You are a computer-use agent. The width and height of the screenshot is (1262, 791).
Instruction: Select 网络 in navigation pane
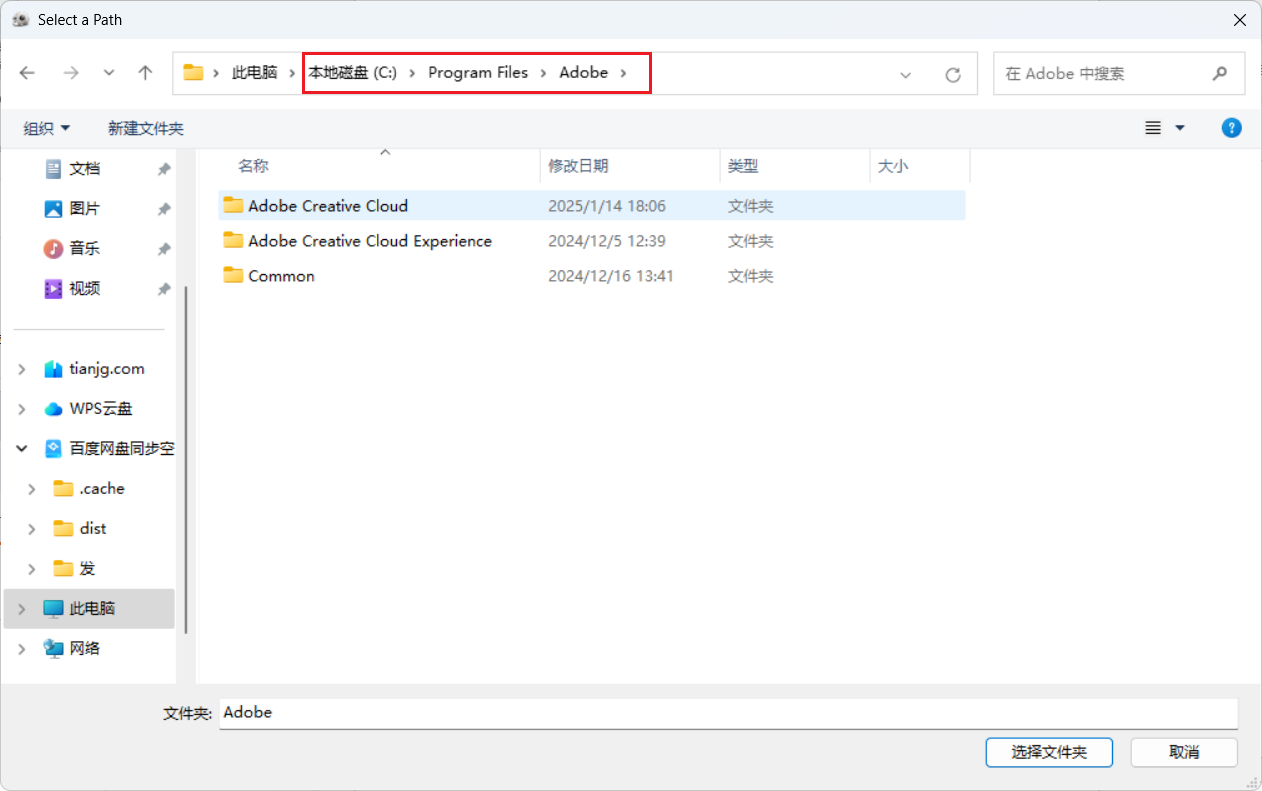pyautogui.click(x=85, y=649)
